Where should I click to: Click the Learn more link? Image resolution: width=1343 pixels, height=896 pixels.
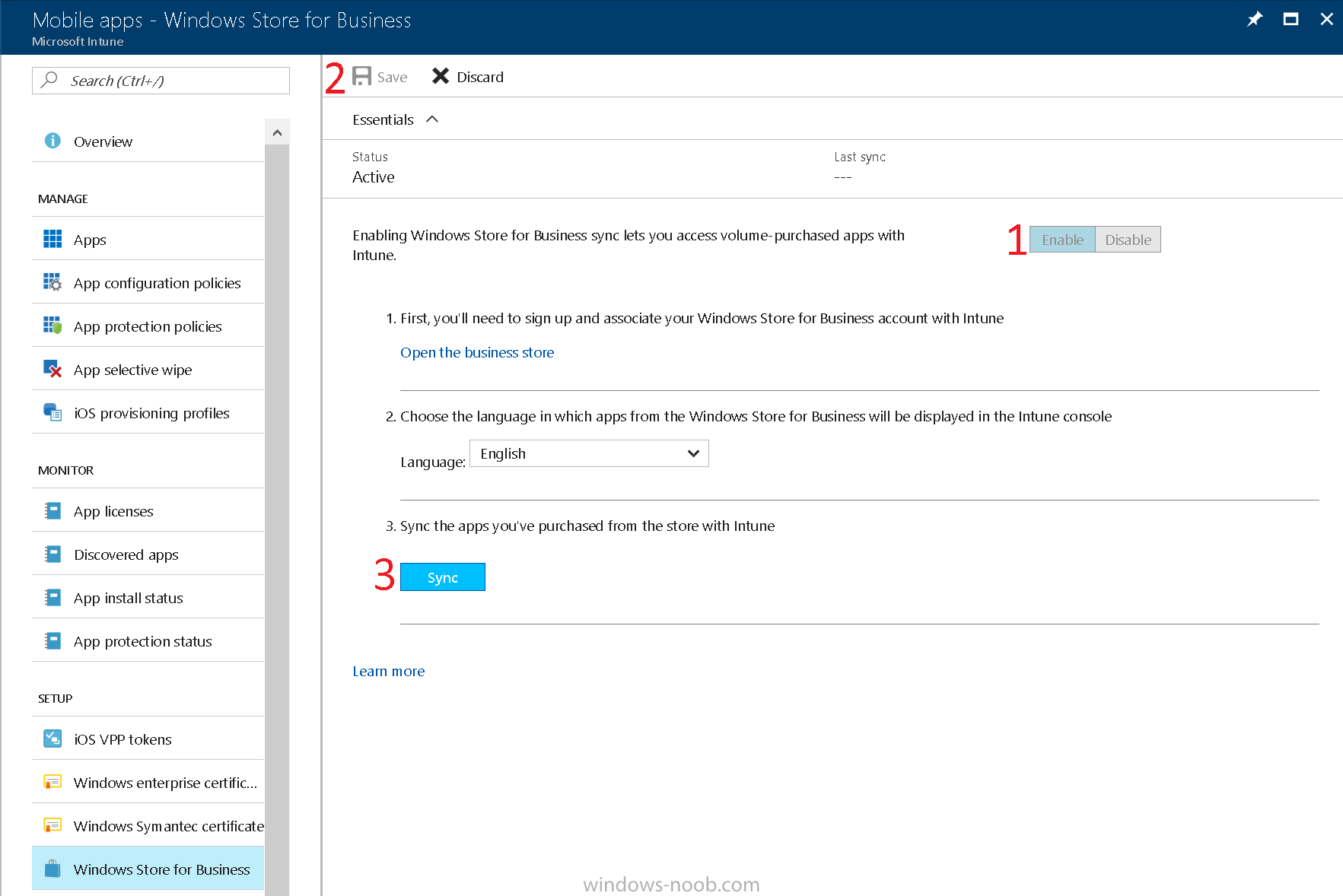tap(388, 671)
